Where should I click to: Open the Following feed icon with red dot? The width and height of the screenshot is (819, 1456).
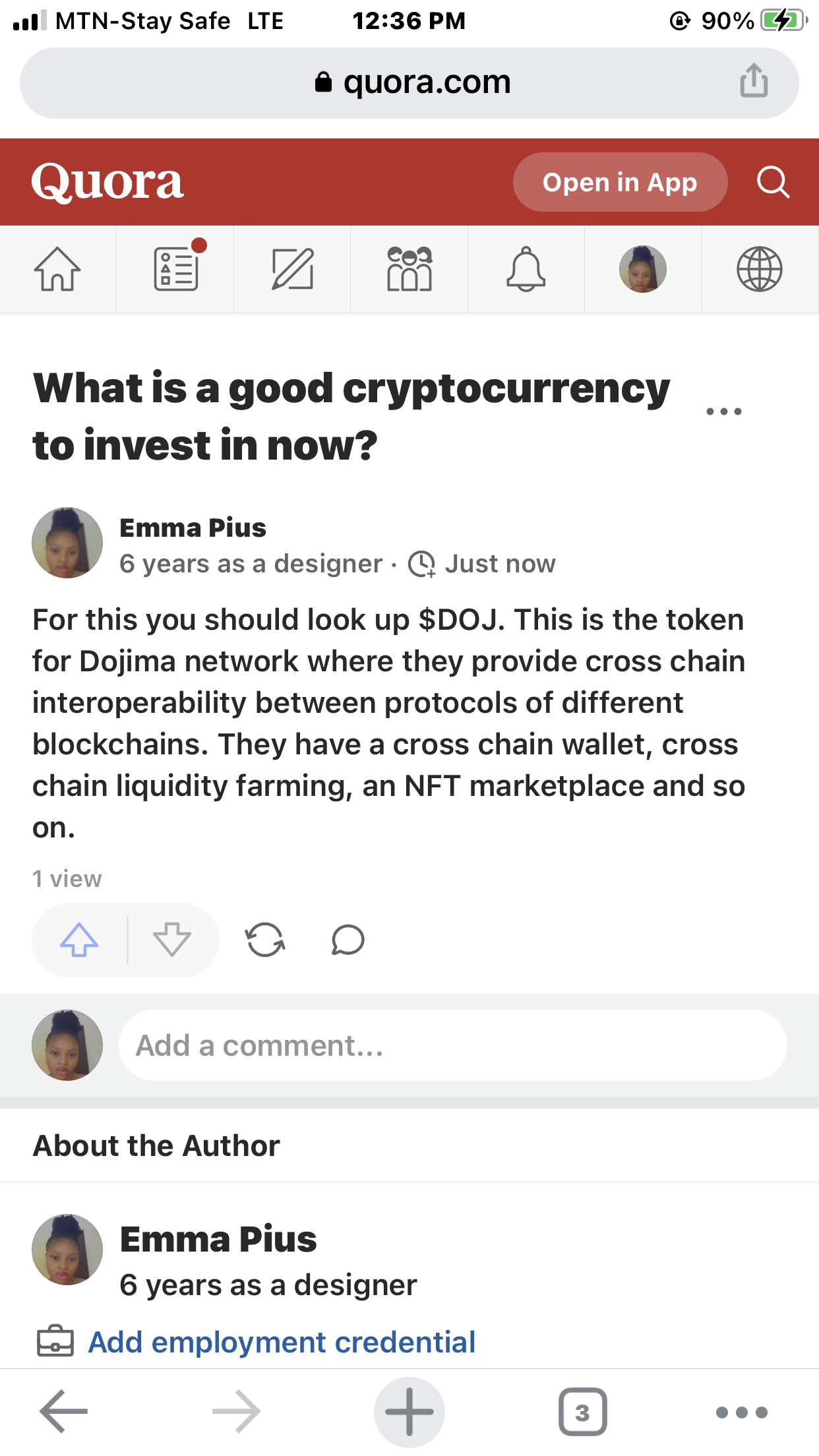(x=177, y=268)
